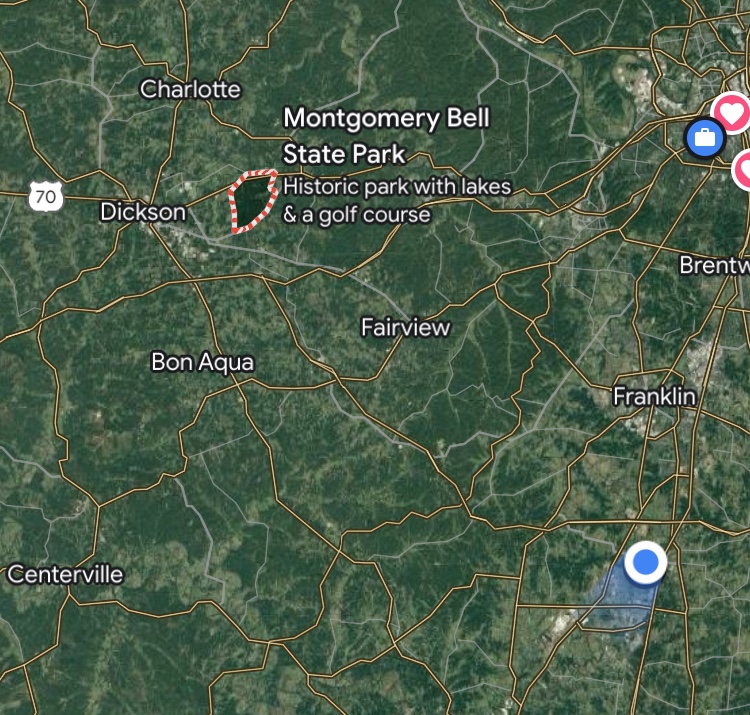Screen dimensions: 750x715
Task: Tap the park description about lakes and golf
Action: [397, 200]
